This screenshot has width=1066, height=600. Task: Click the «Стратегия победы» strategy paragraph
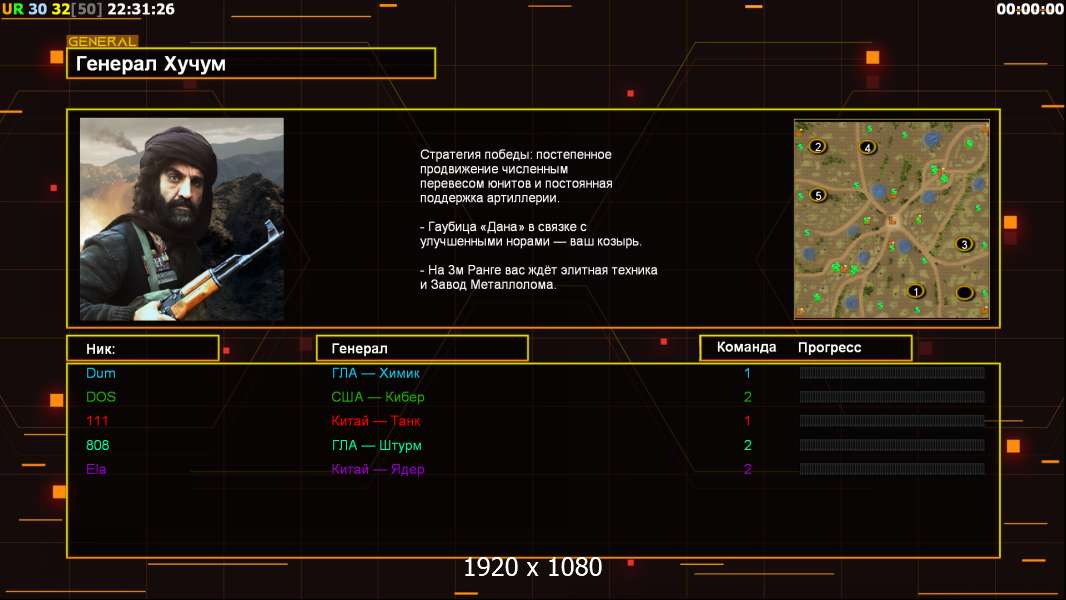click(x=516, y=176)
